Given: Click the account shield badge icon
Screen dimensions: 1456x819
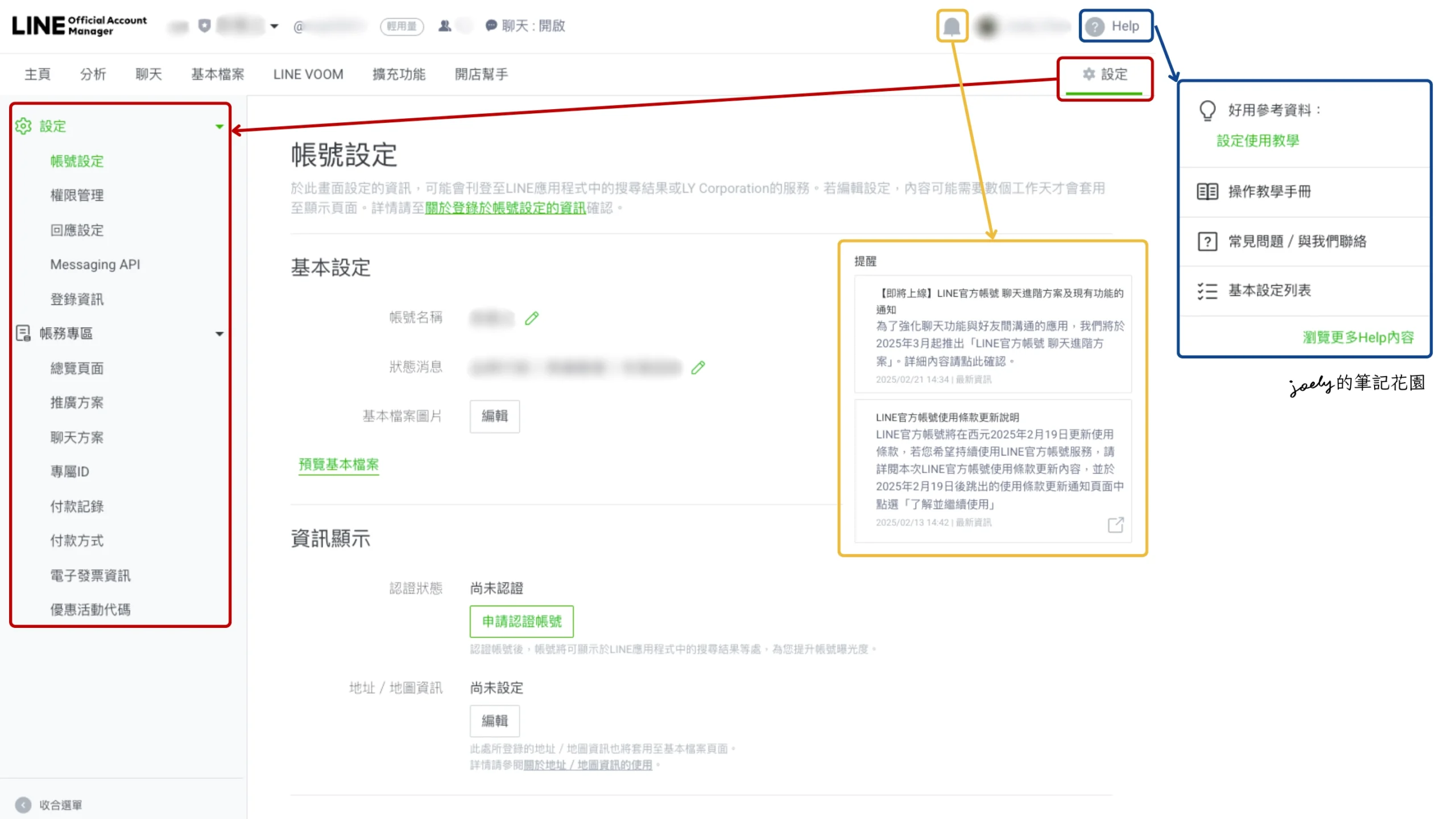Looking at the screenshot, I should (x=205, y=26).
